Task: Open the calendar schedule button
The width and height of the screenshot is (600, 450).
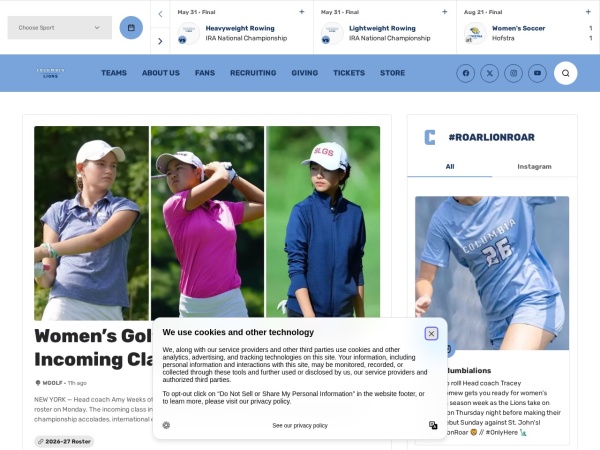Action: 131,28
